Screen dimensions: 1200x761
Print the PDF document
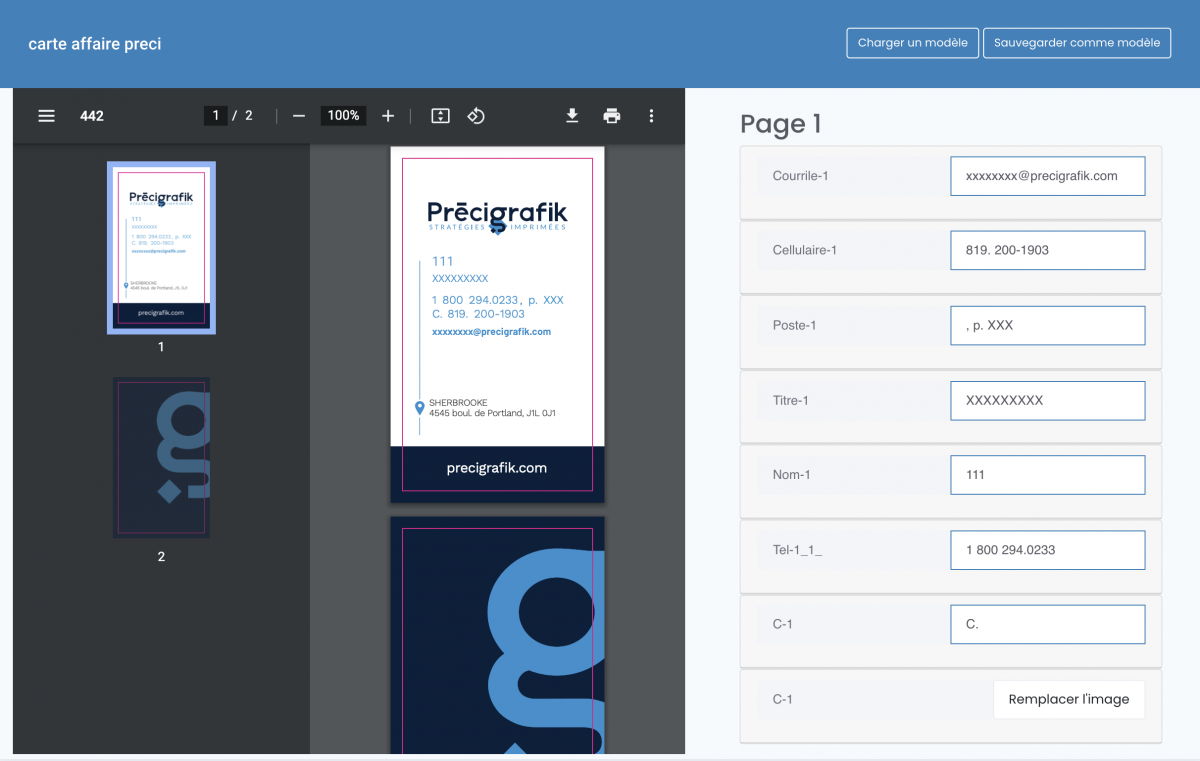(x=612, y=116)
